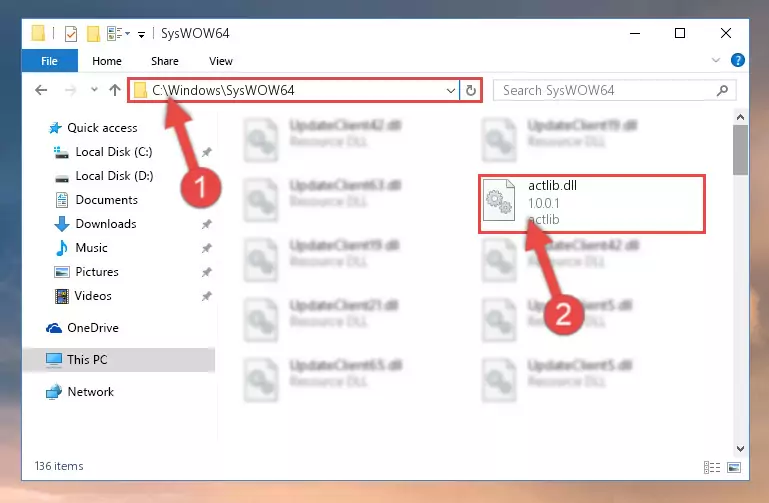
Task: Click the Downloads blue arrow icon
Action: (62, 224)
